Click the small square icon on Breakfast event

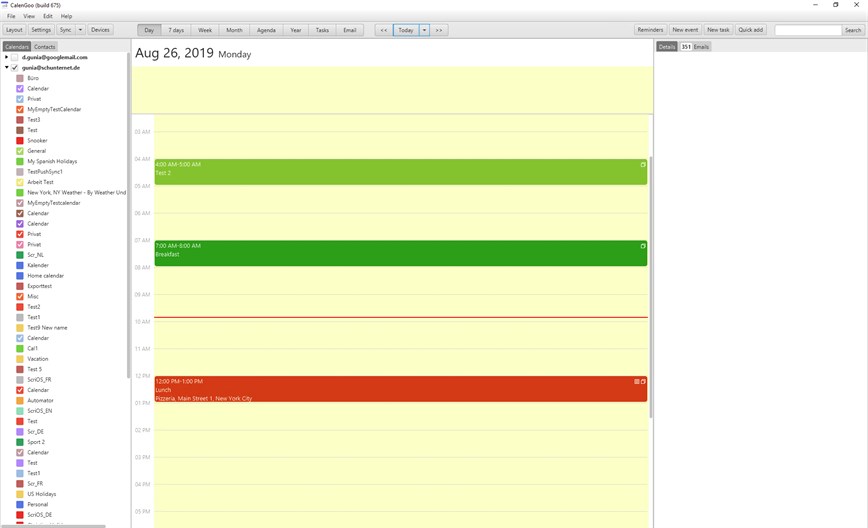pos(643,245)
